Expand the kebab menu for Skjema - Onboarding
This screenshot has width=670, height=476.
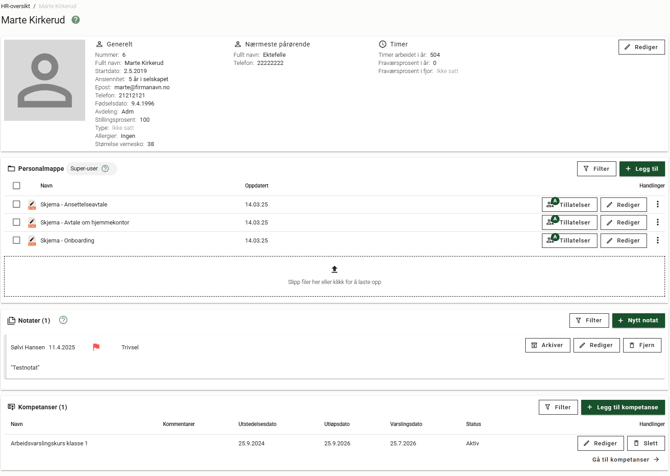pyautogui.click(x=657, y=241)
